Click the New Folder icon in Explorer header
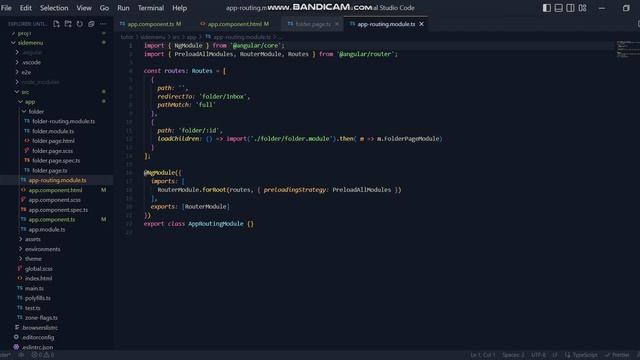 (68, 24)
